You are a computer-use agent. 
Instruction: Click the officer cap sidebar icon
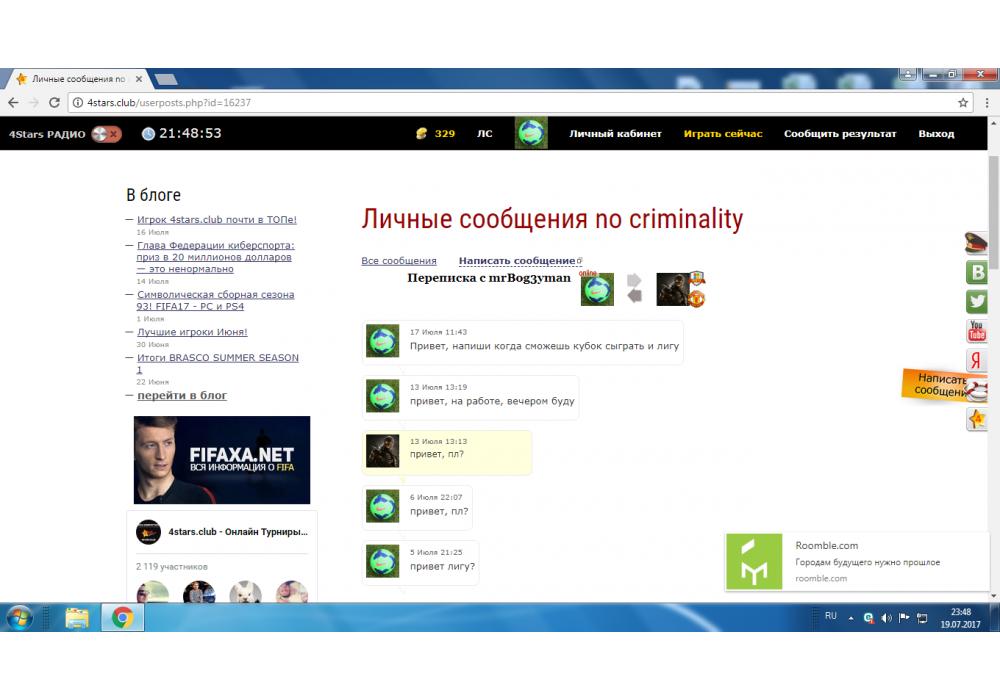(977, 243)
